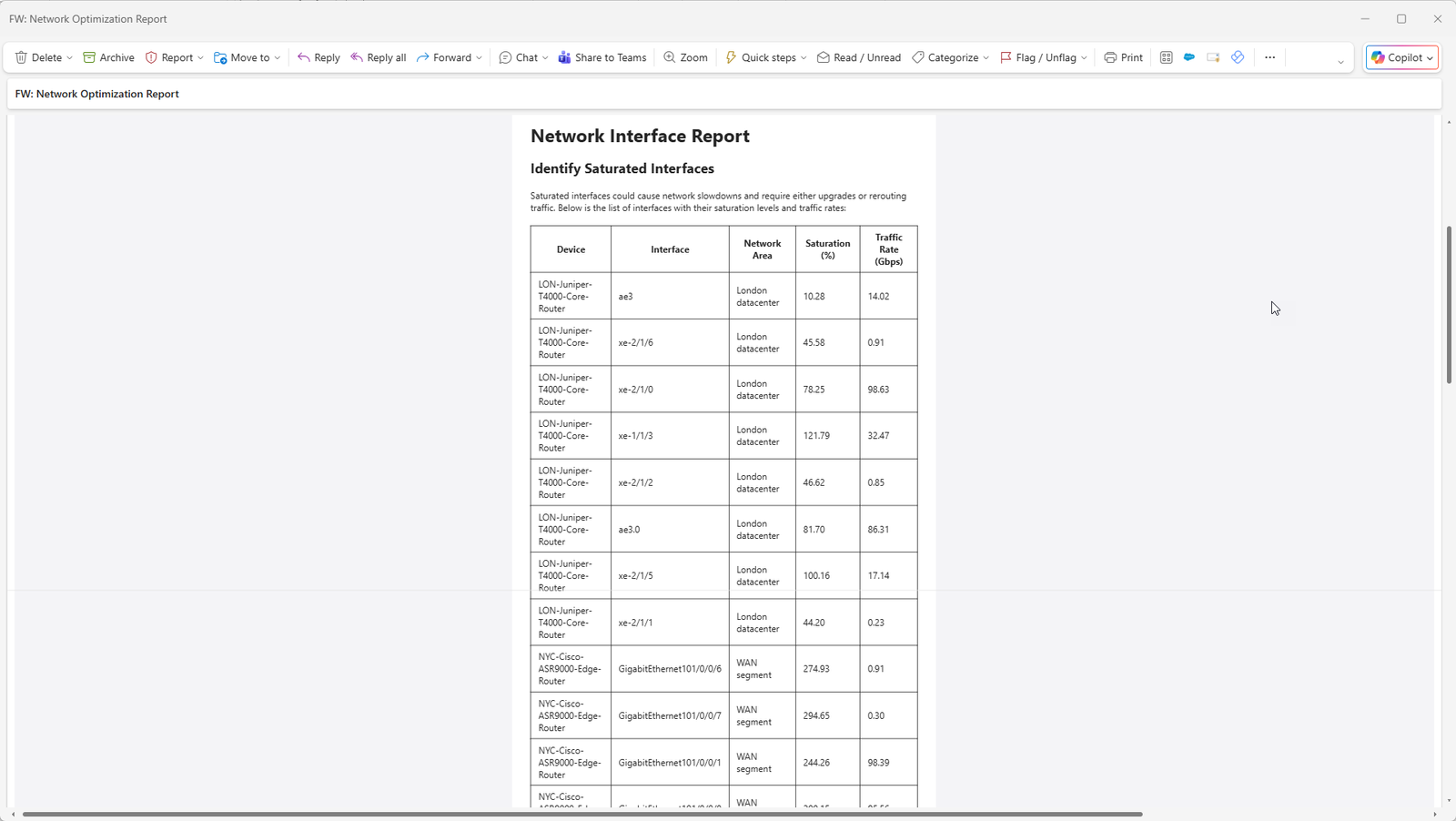Choose Reply all
Screen dimensions: 1456x821
click(x=379, y=57)
